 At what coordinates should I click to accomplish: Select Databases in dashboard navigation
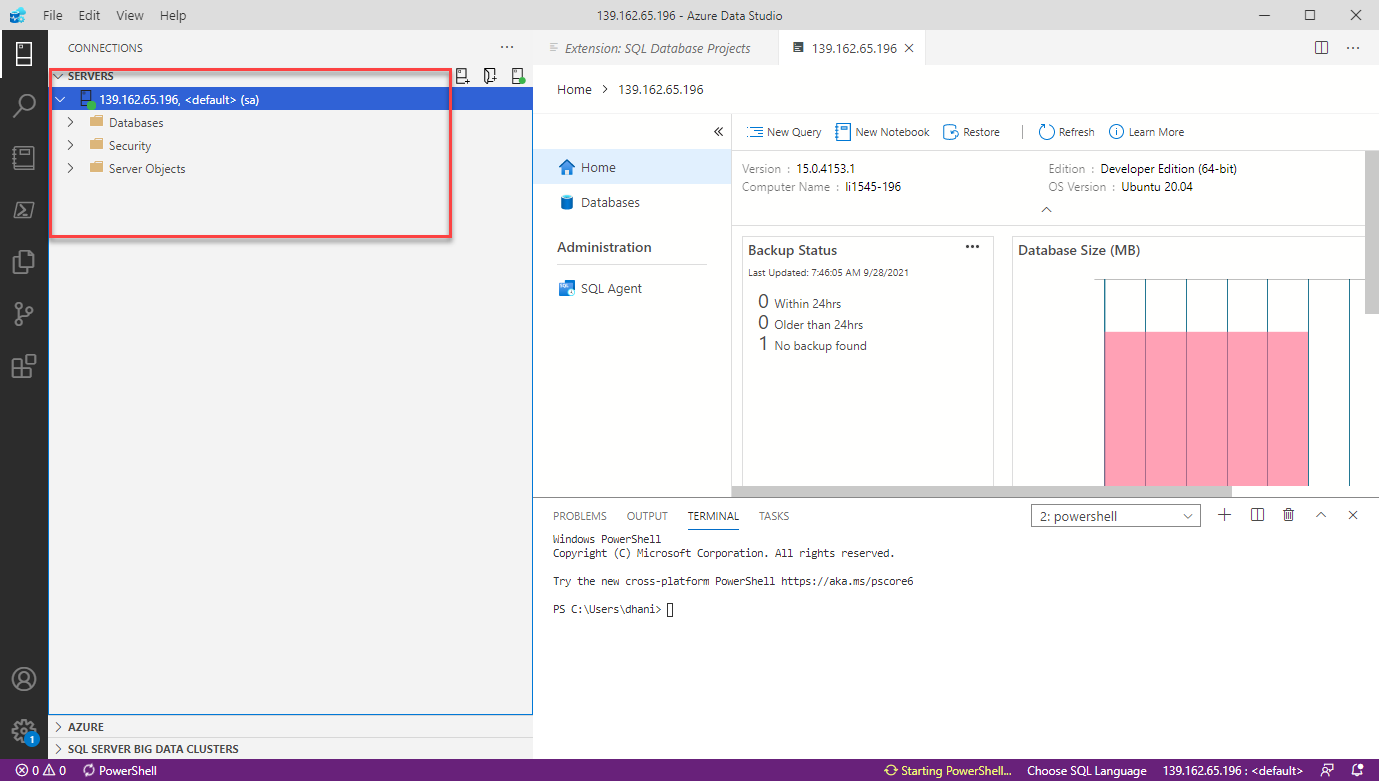(633, 202)
